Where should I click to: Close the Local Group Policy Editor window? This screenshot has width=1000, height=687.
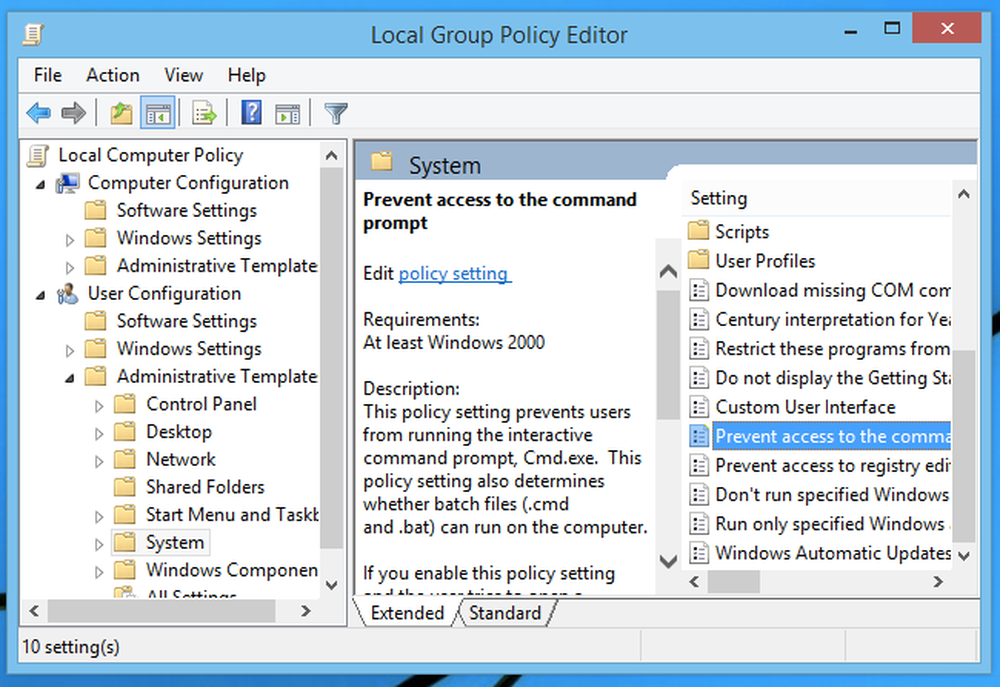tap(946, 28)
